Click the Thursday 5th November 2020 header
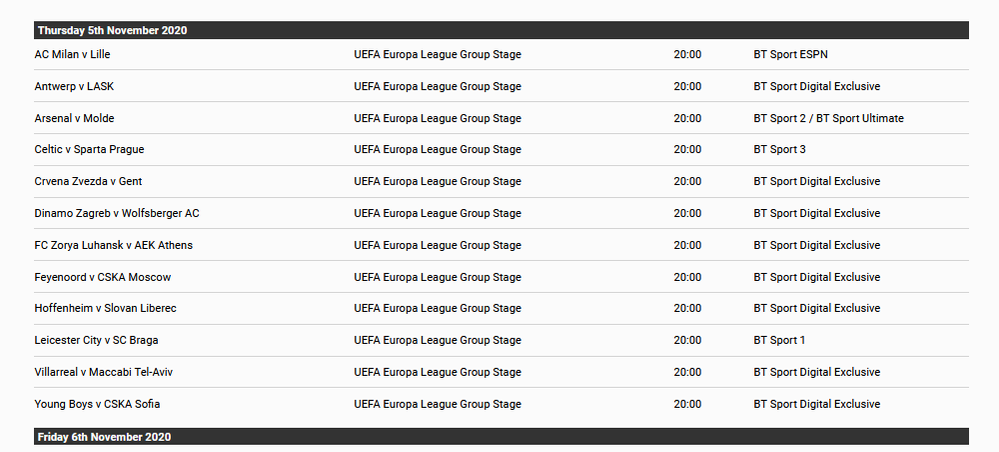 [112, 30]
